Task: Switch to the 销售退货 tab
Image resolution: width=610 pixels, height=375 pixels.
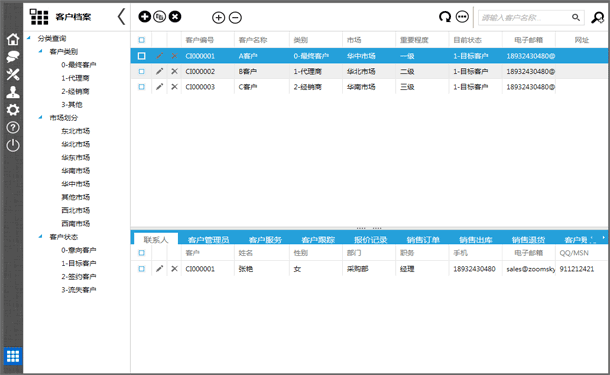Action: [x=528, y=240]
